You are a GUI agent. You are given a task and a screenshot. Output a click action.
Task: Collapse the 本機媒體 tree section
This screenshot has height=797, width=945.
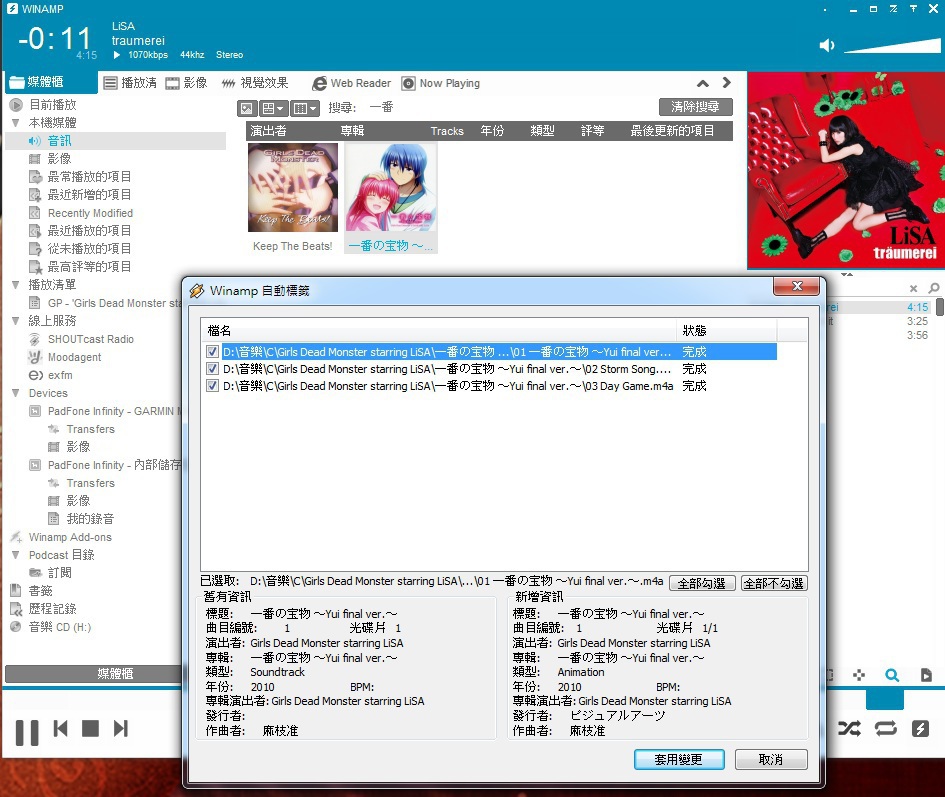(x=16, y=123)
